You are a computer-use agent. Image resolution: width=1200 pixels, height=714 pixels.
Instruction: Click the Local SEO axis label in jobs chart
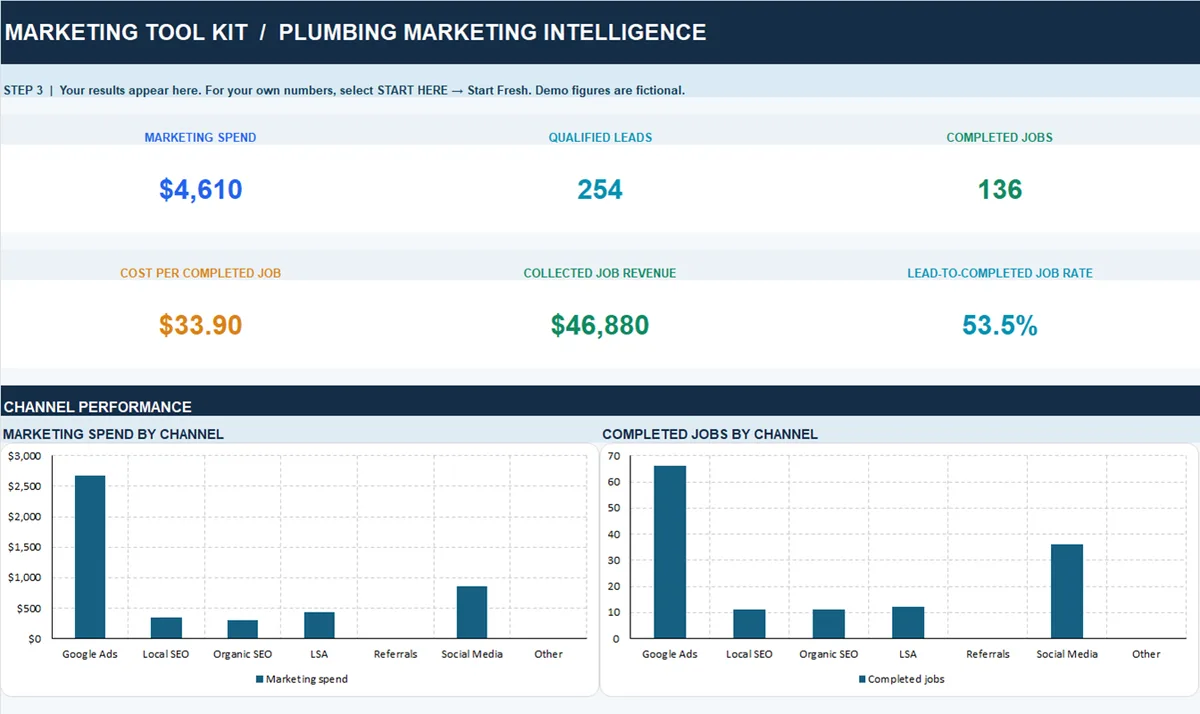coord(749,654)
